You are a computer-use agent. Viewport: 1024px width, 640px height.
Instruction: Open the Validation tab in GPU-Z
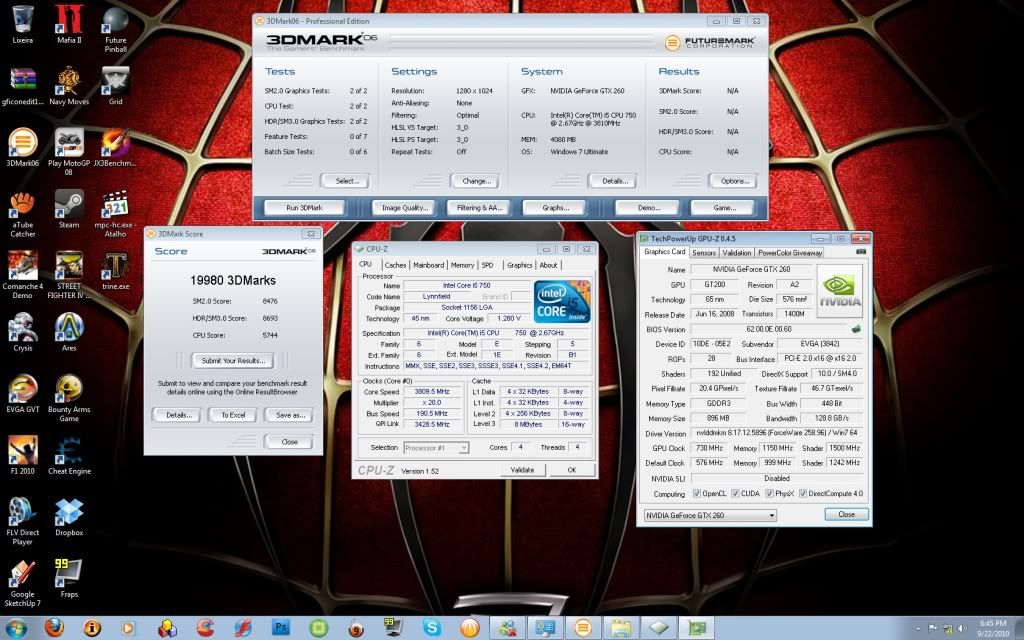(x=737, y=253)
